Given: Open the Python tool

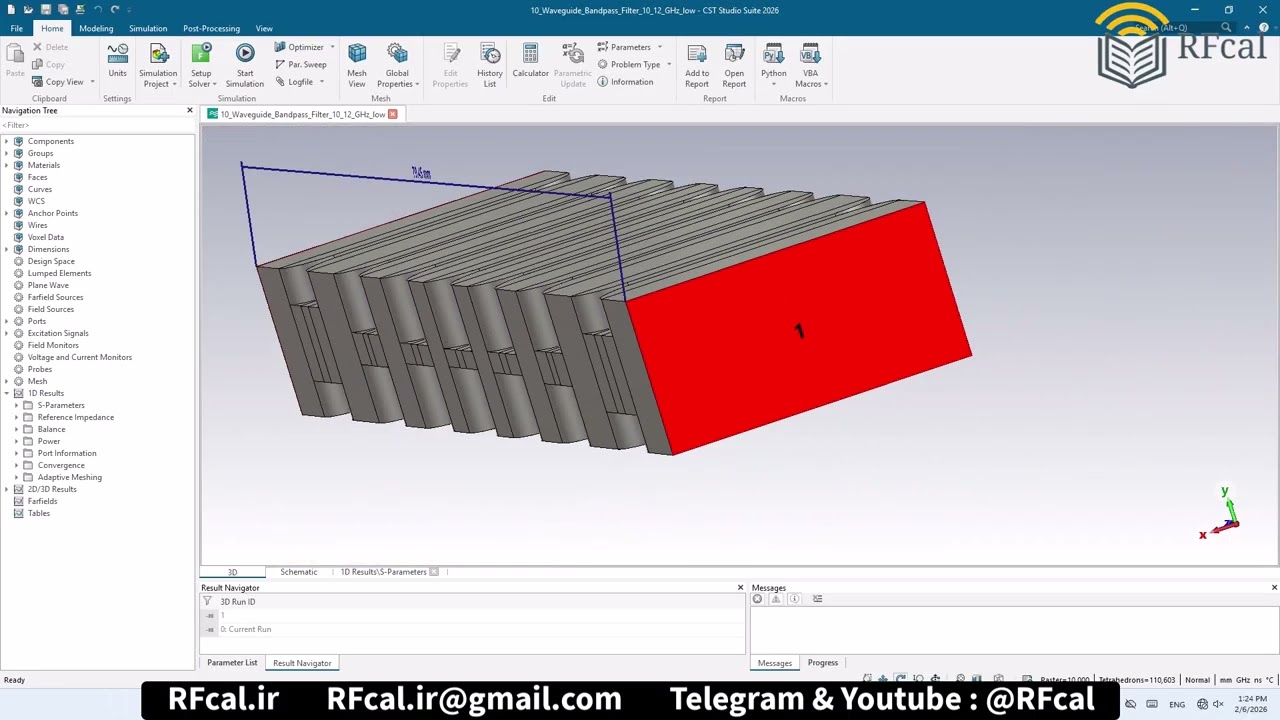Looking at the screenshot, I should click(773, 64).
